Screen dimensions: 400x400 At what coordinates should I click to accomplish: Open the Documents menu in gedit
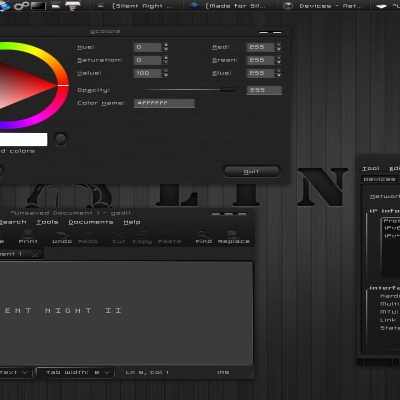(x=91, y=222)
